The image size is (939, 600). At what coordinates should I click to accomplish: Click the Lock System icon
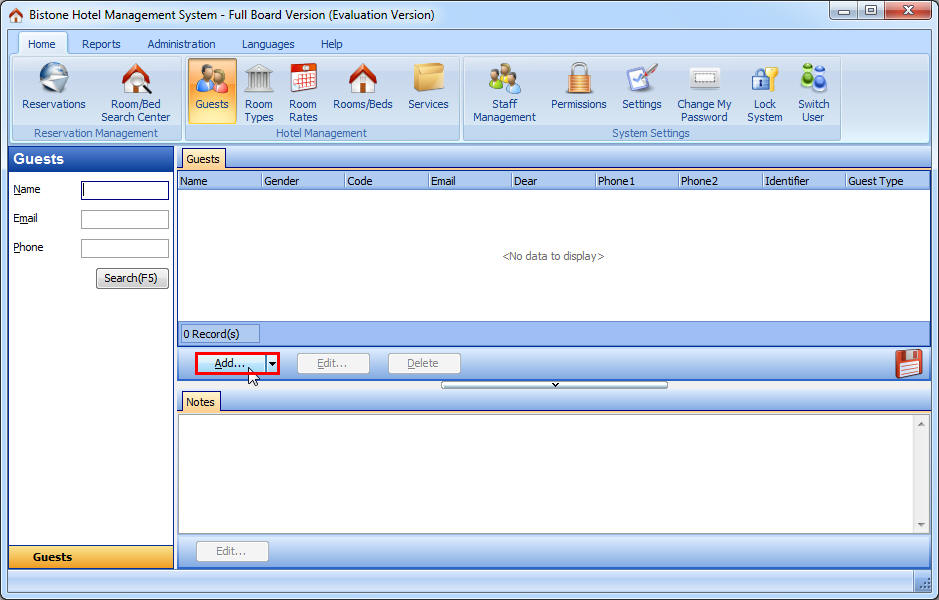[x=764, y=92]
